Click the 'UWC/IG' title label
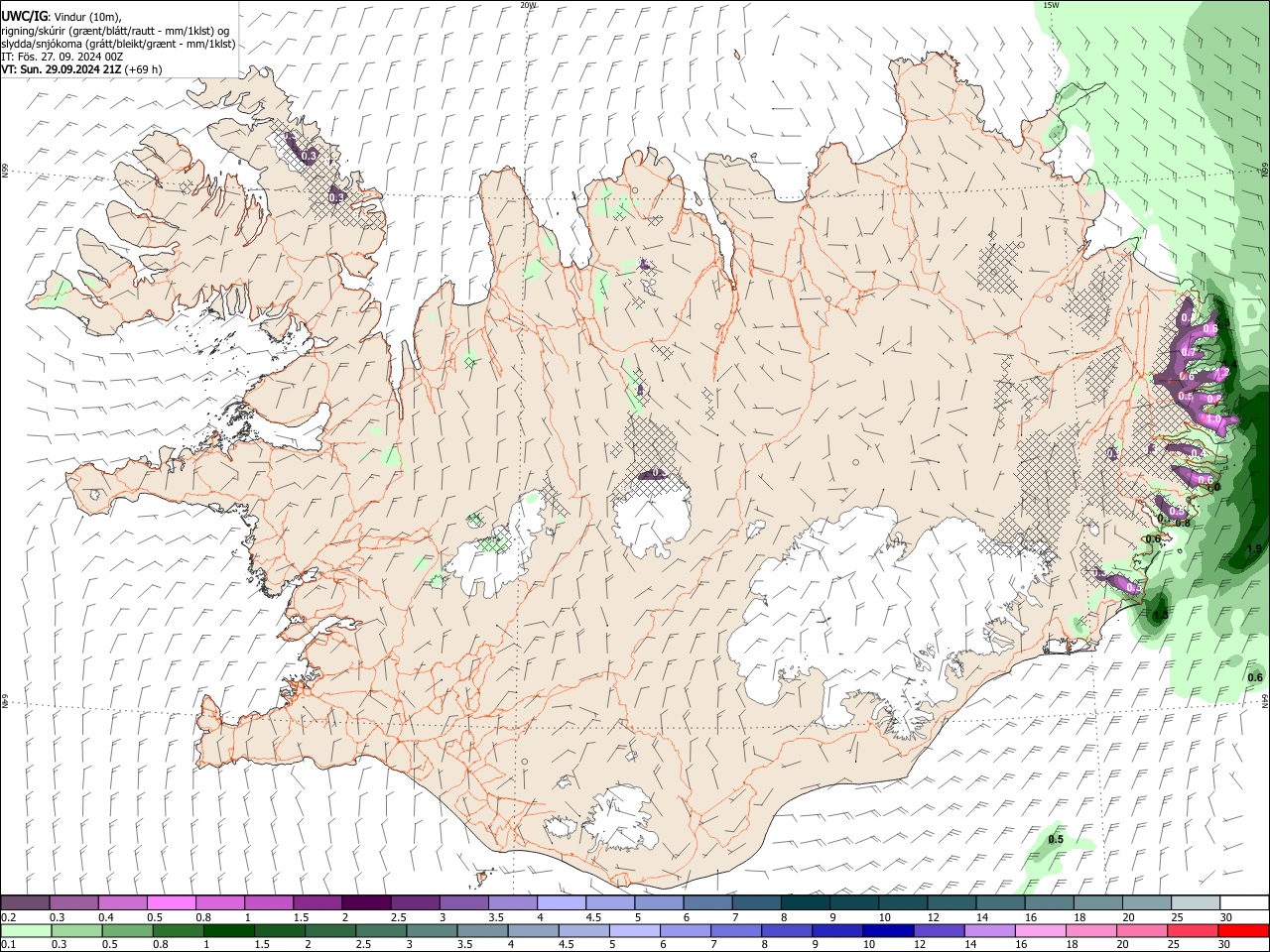This screenshot has width=1270, height=952. 24,17
